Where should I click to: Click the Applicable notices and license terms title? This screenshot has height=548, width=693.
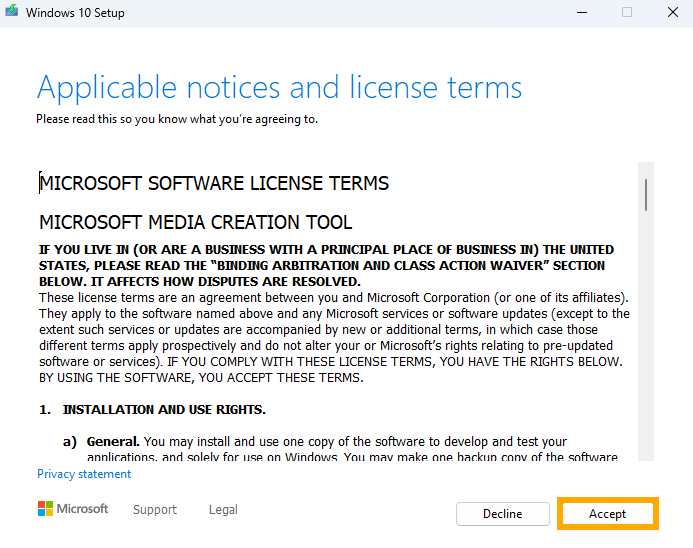point(280,88)
